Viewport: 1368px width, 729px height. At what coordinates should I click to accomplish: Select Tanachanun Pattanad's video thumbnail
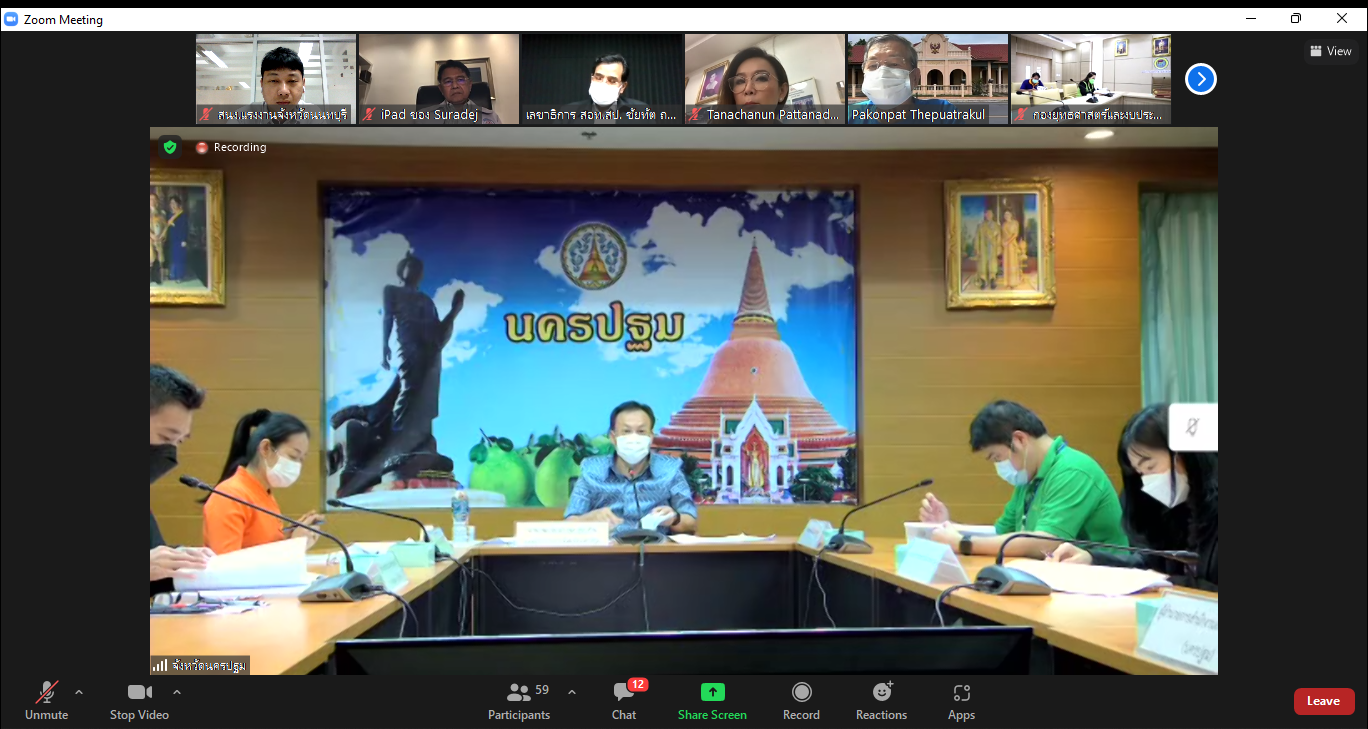coord(765,78)
